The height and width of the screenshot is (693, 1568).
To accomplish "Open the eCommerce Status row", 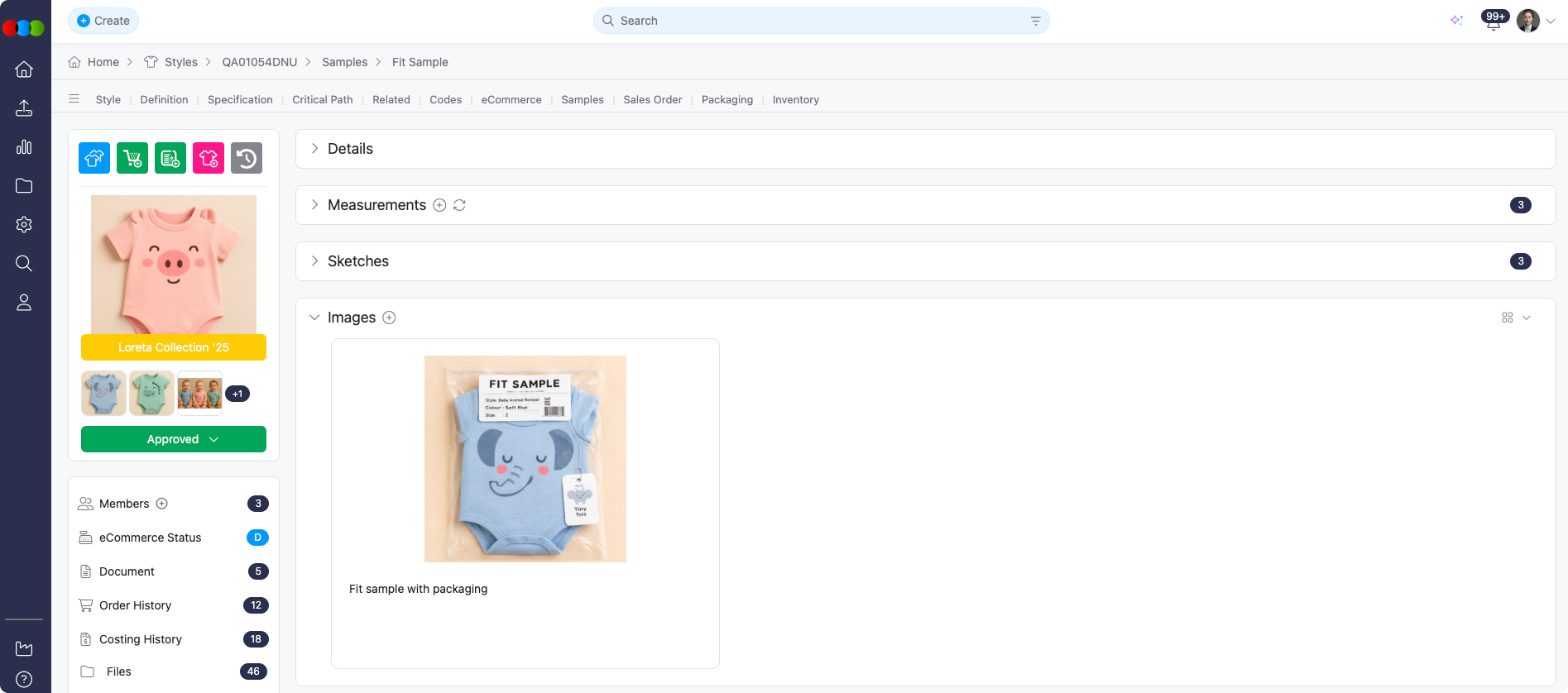I will 174,538.
